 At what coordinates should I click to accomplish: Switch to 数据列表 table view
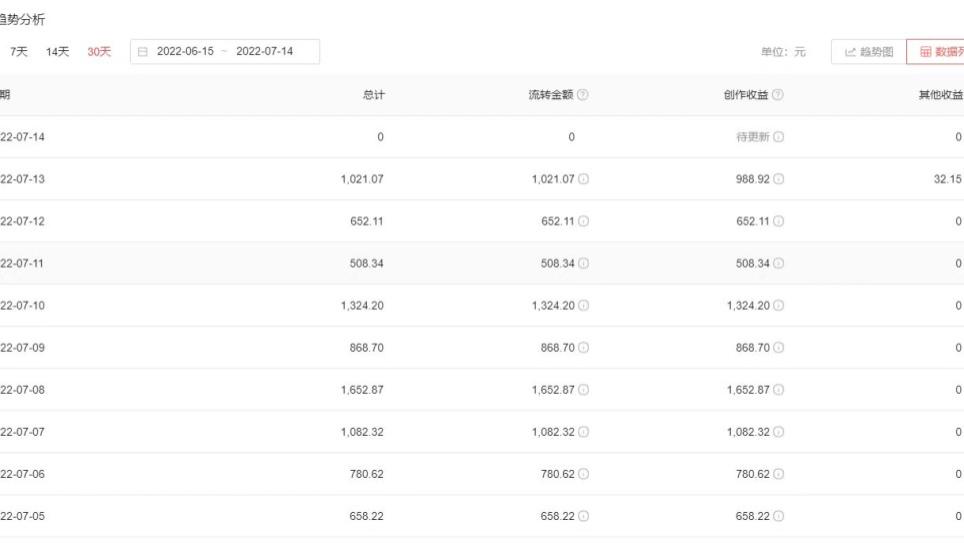click(936, 52)
